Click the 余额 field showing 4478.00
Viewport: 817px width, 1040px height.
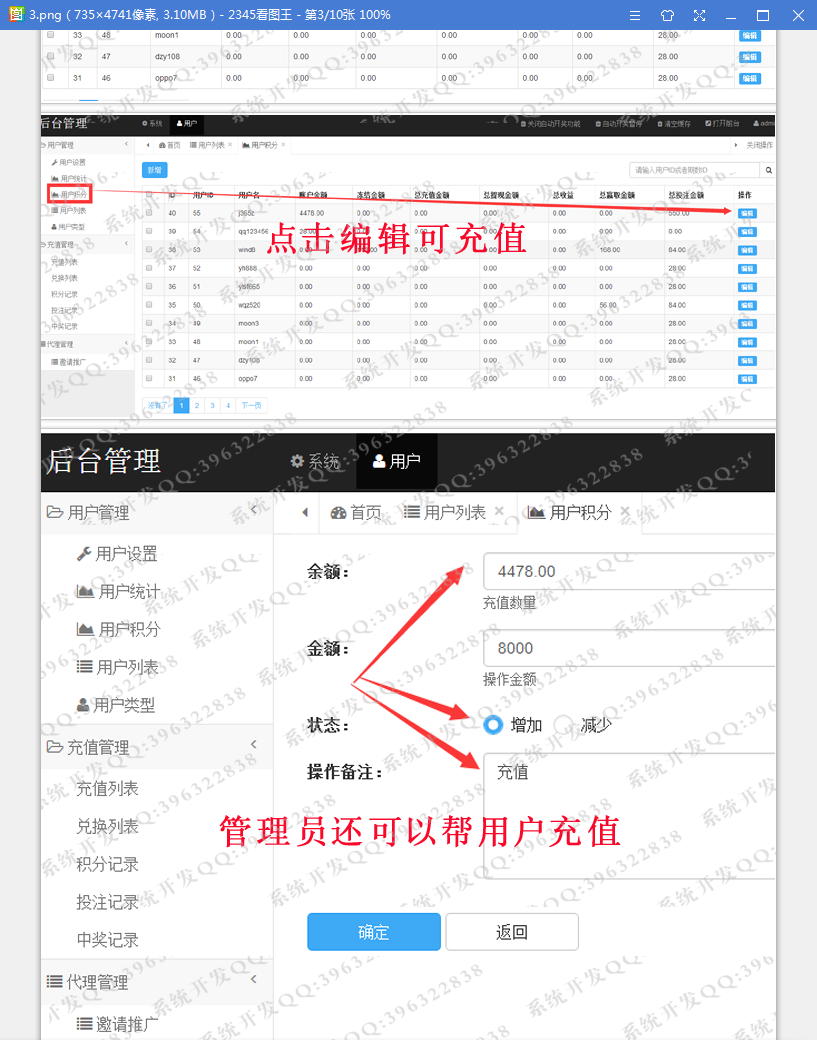629,571
